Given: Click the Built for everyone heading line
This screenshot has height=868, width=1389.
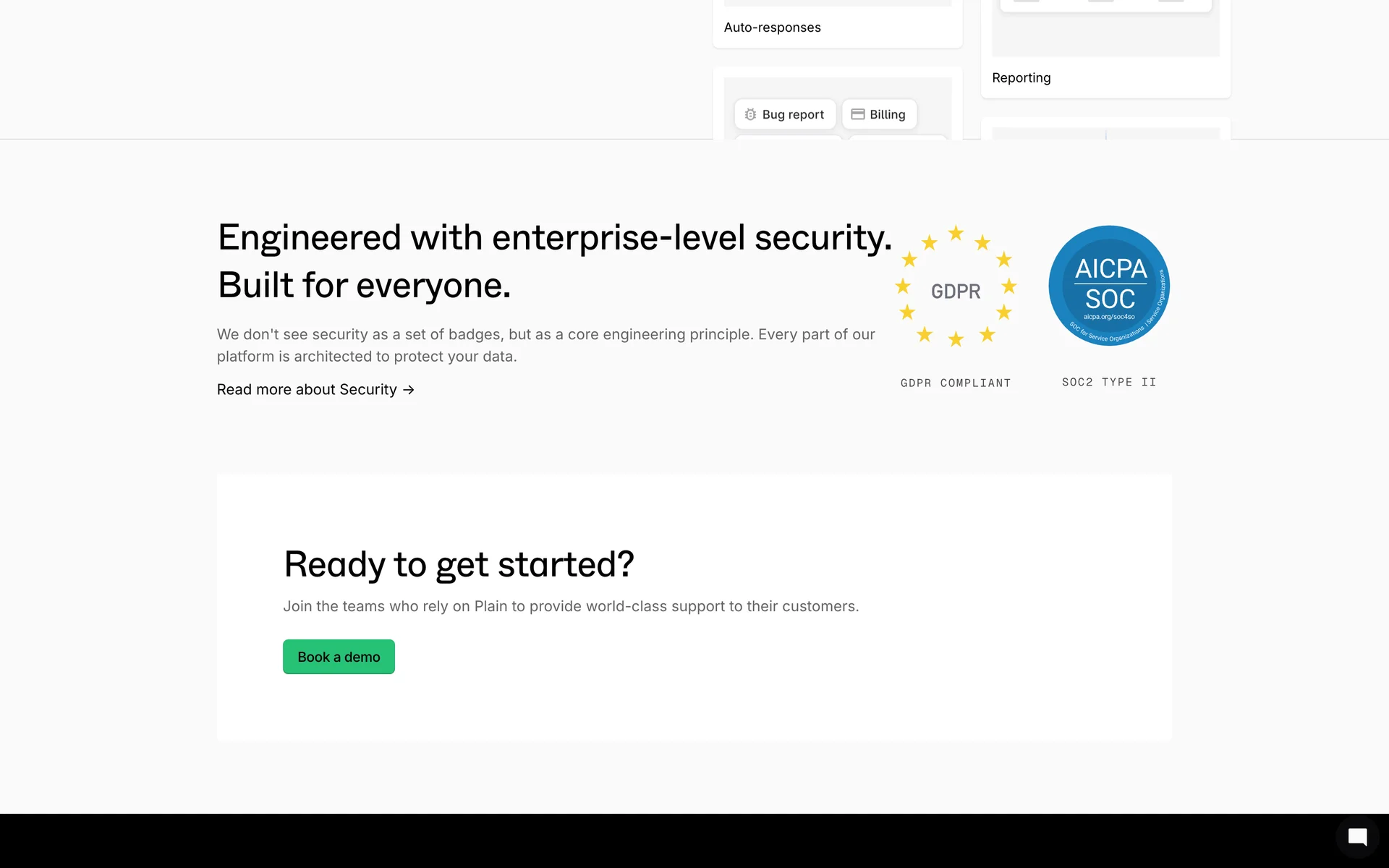Looking at the screenshot, I should click(x=364, y=285).
